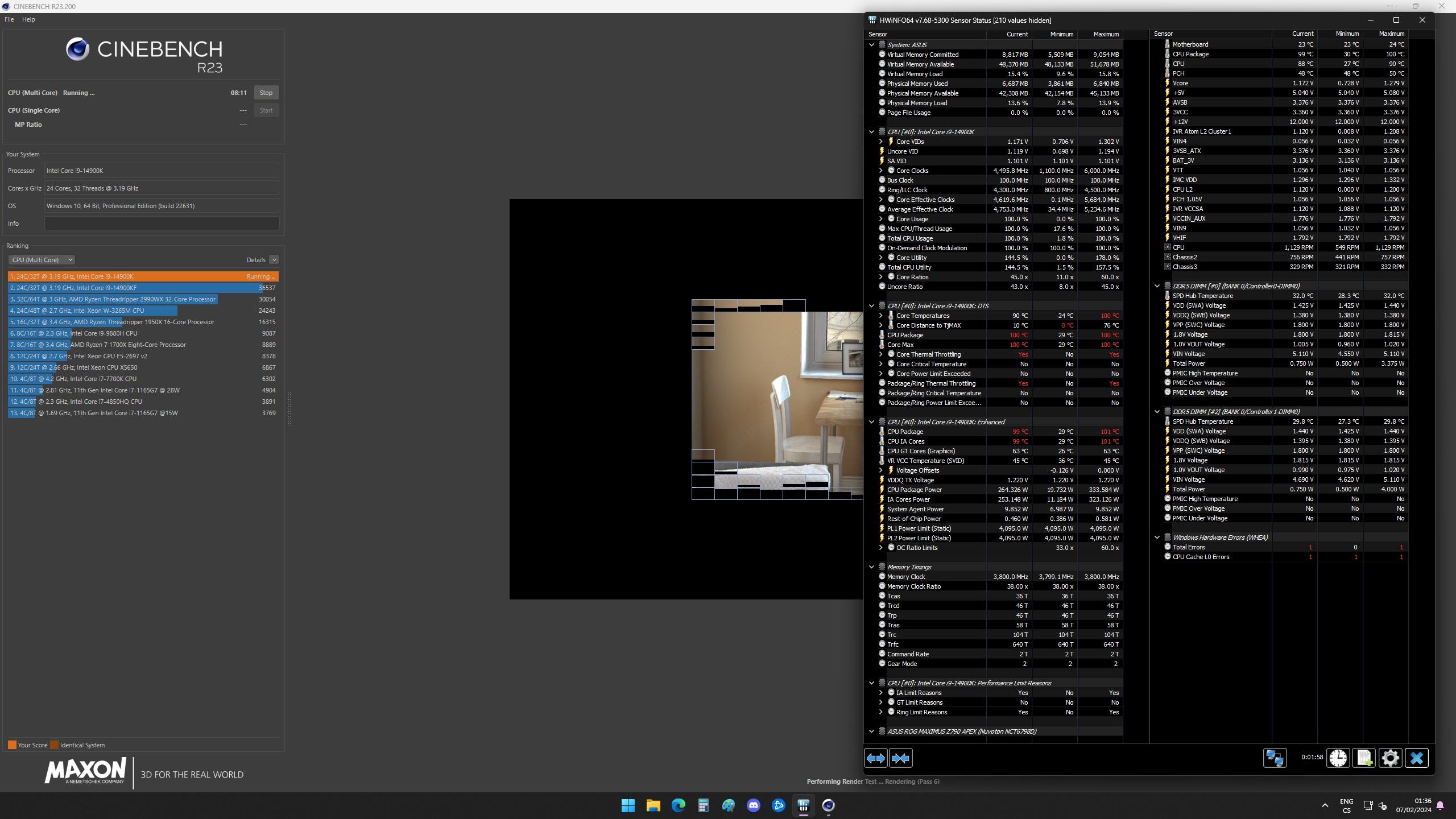Click CPU fan RPM sensor icon
This screenshot has width=1456, height=819.
(1167, 247)
